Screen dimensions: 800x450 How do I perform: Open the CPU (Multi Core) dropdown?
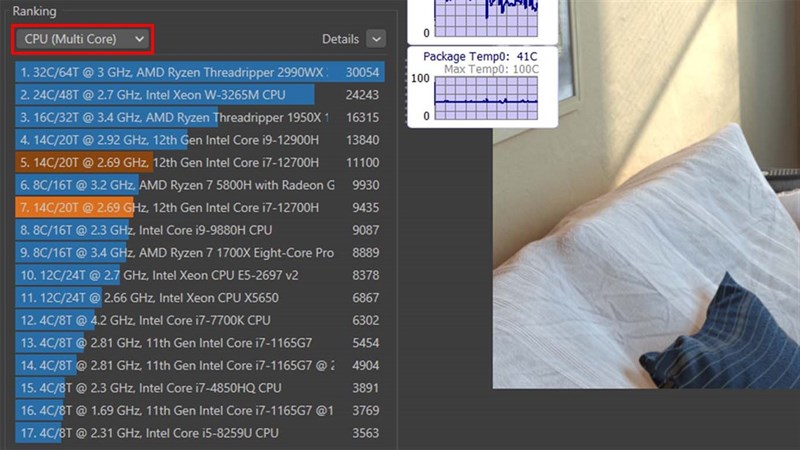[x=83, y=39]
